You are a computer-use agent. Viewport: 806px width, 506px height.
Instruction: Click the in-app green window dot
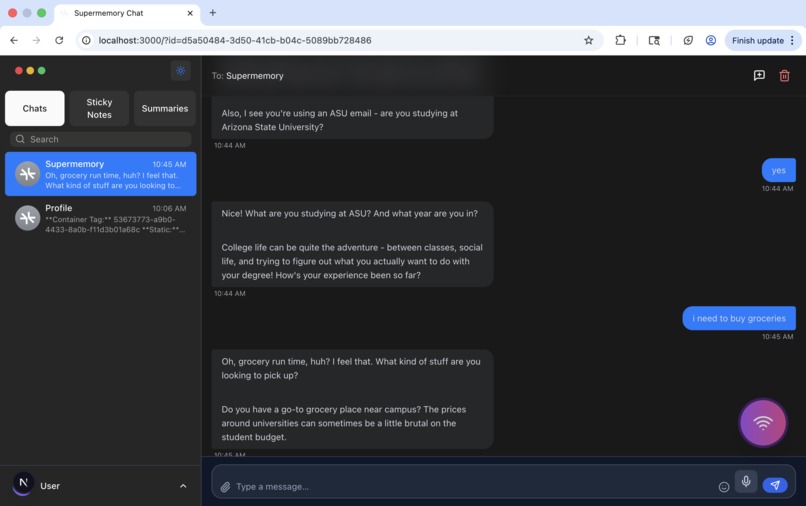[42, 70]
